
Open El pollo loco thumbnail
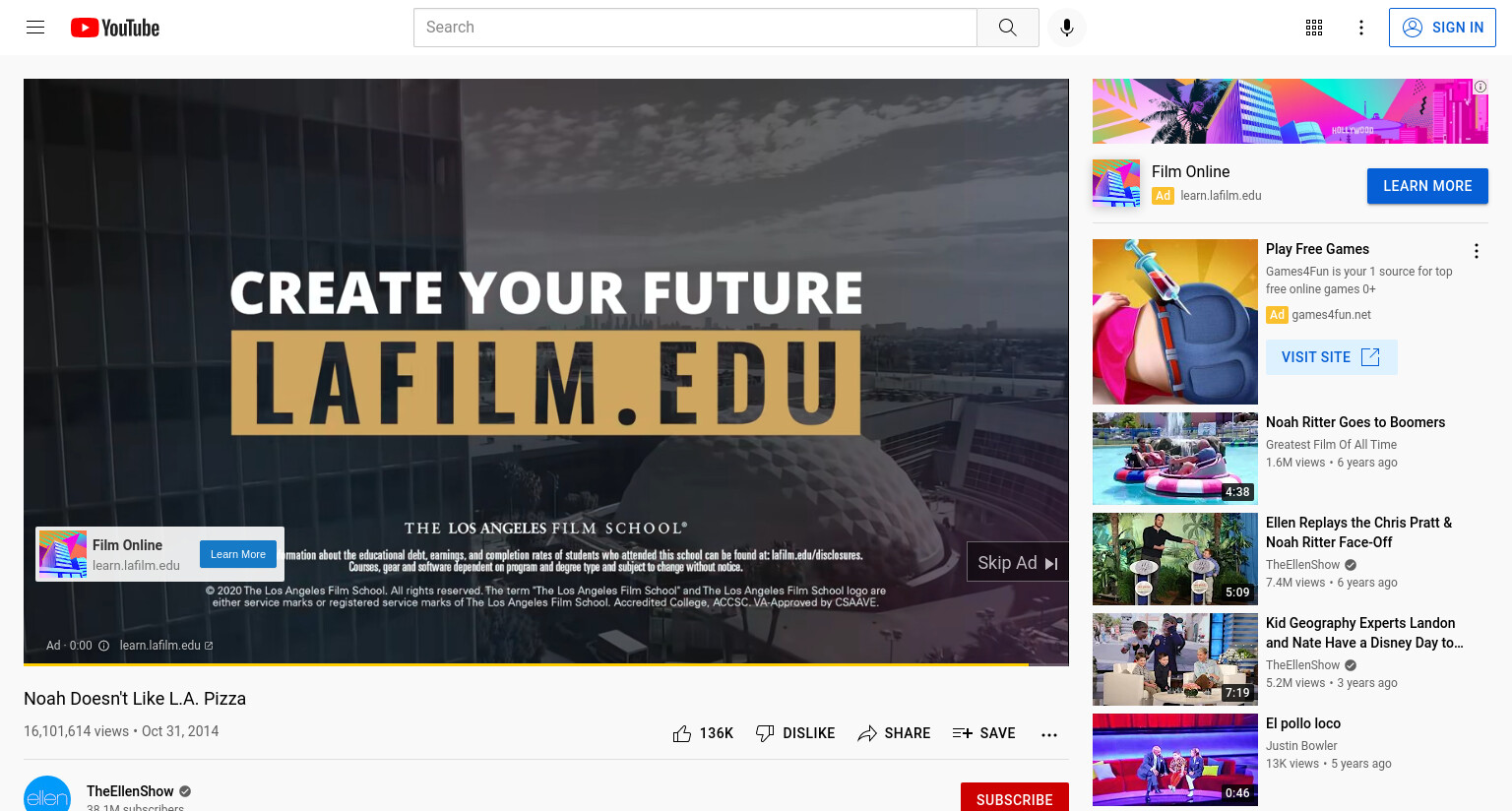[x=1175, y=760]
